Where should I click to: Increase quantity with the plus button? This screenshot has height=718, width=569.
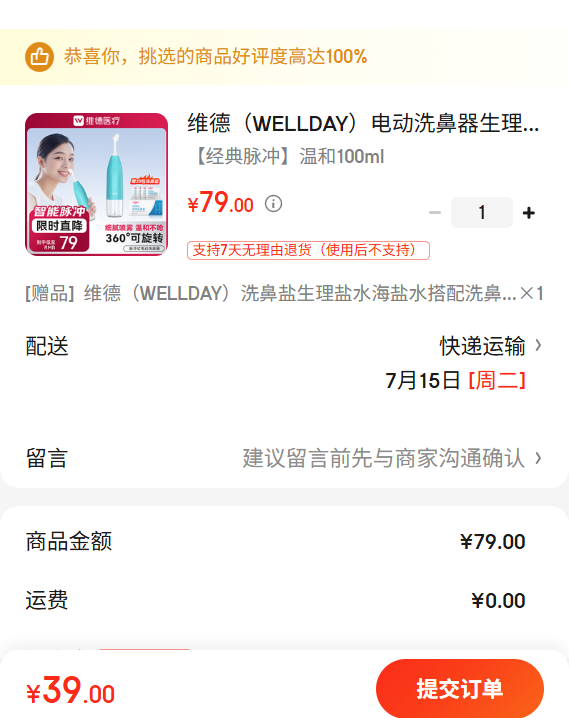529,212
